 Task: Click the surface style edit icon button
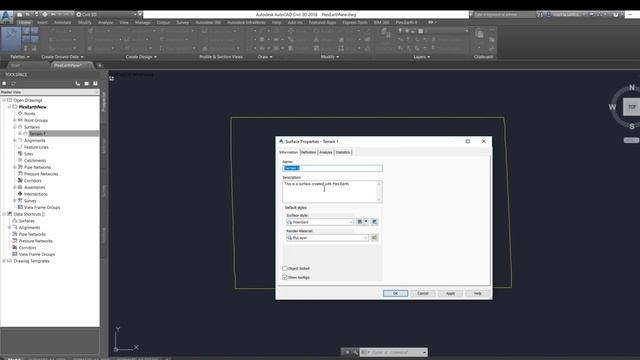pyautogui.click(x=360, y=222)
